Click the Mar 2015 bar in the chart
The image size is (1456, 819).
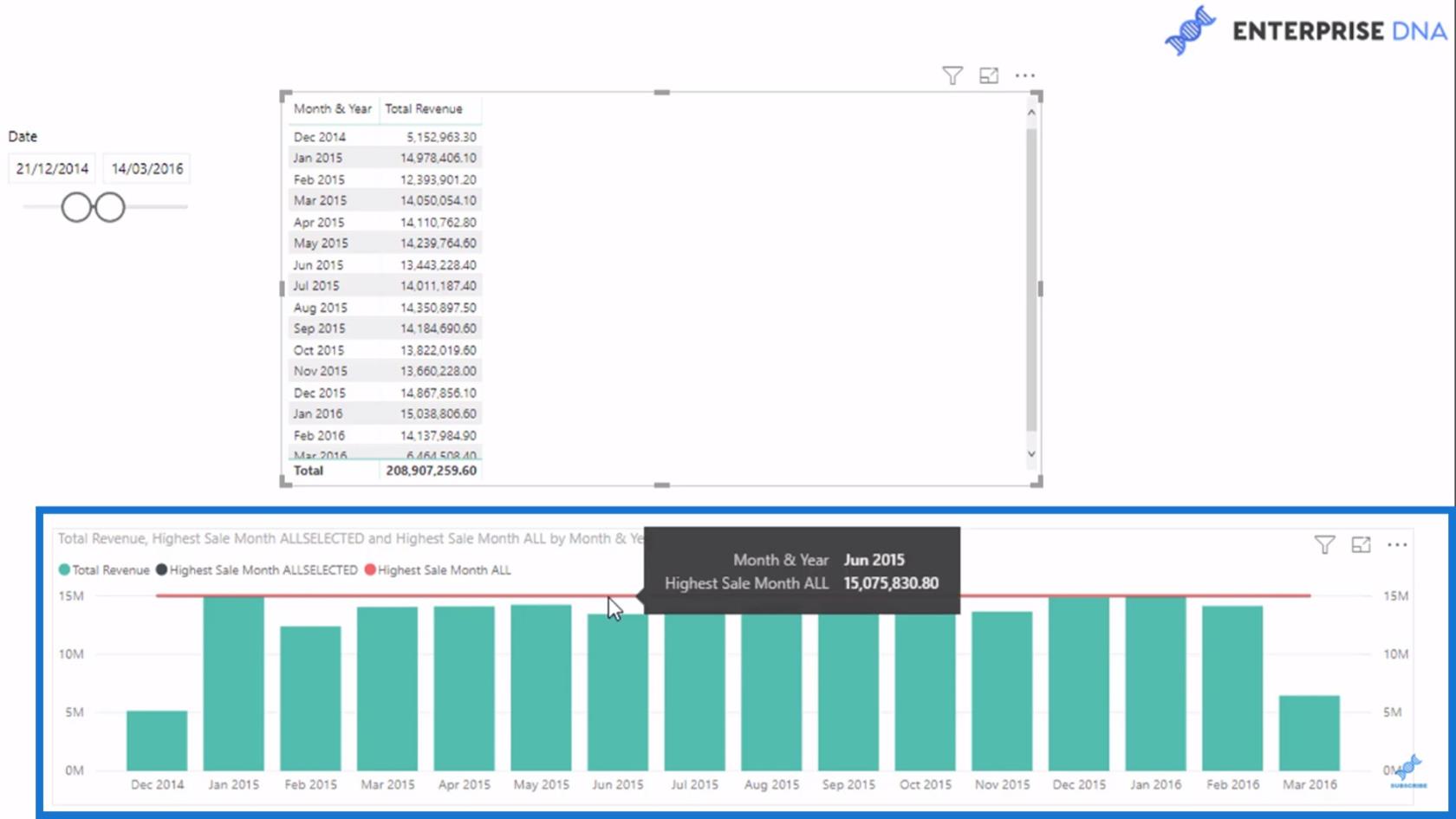(x=387, y=689)
